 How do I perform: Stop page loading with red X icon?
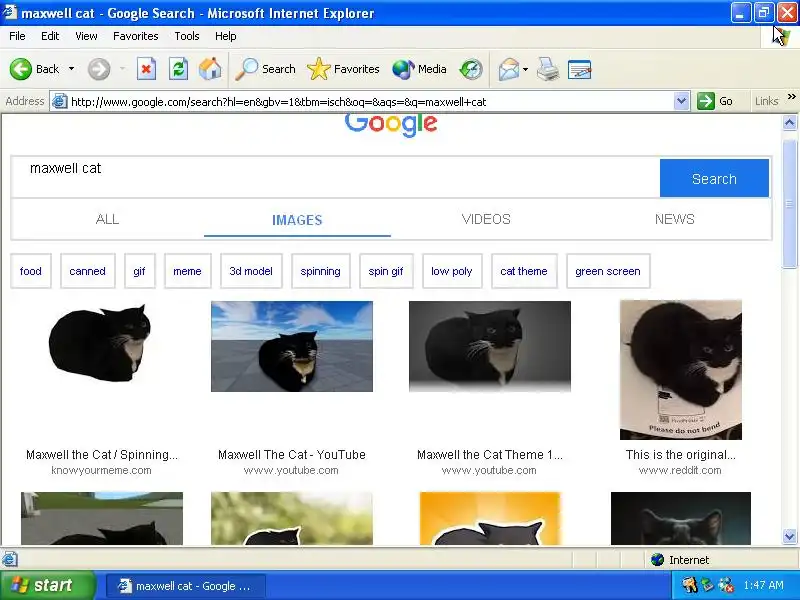click(146, 69)
